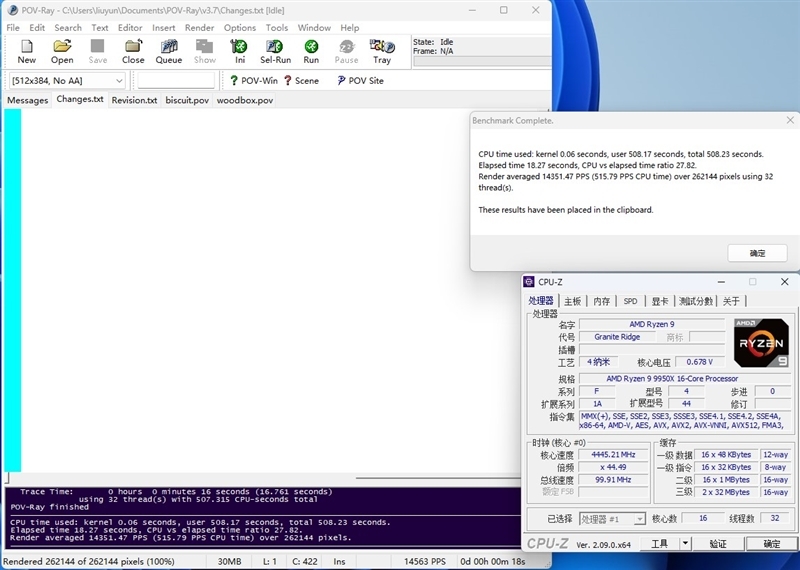Image resolution: width=800 pixels, height=570 pixels.
Task: Click the command line input field
Action: tap(175, 80)
